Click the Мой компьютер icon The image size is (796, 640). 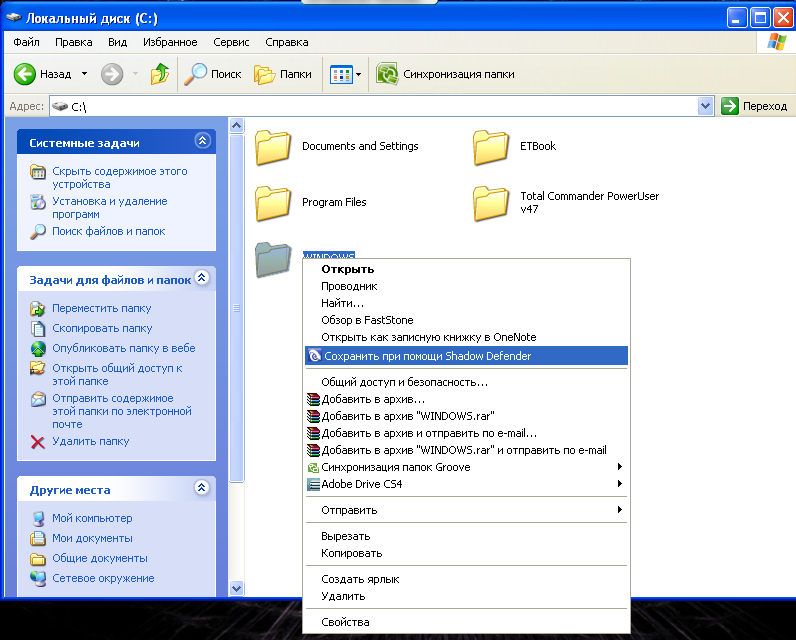tap(38, 519)
